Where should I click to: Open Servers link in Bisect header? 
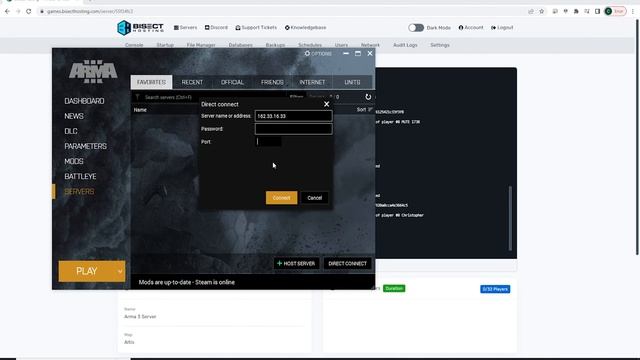[x=185, y=27]
